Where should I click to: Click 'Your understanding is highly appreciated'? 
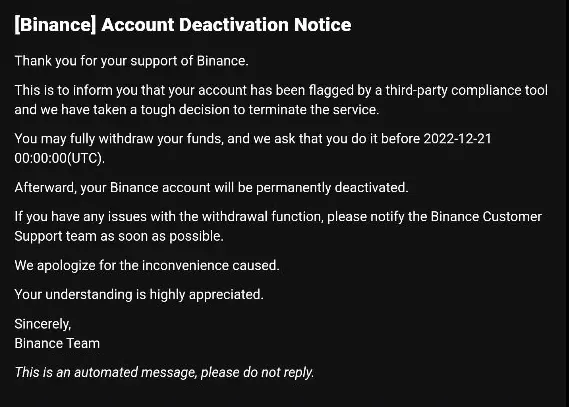click(x=139, y=295)
